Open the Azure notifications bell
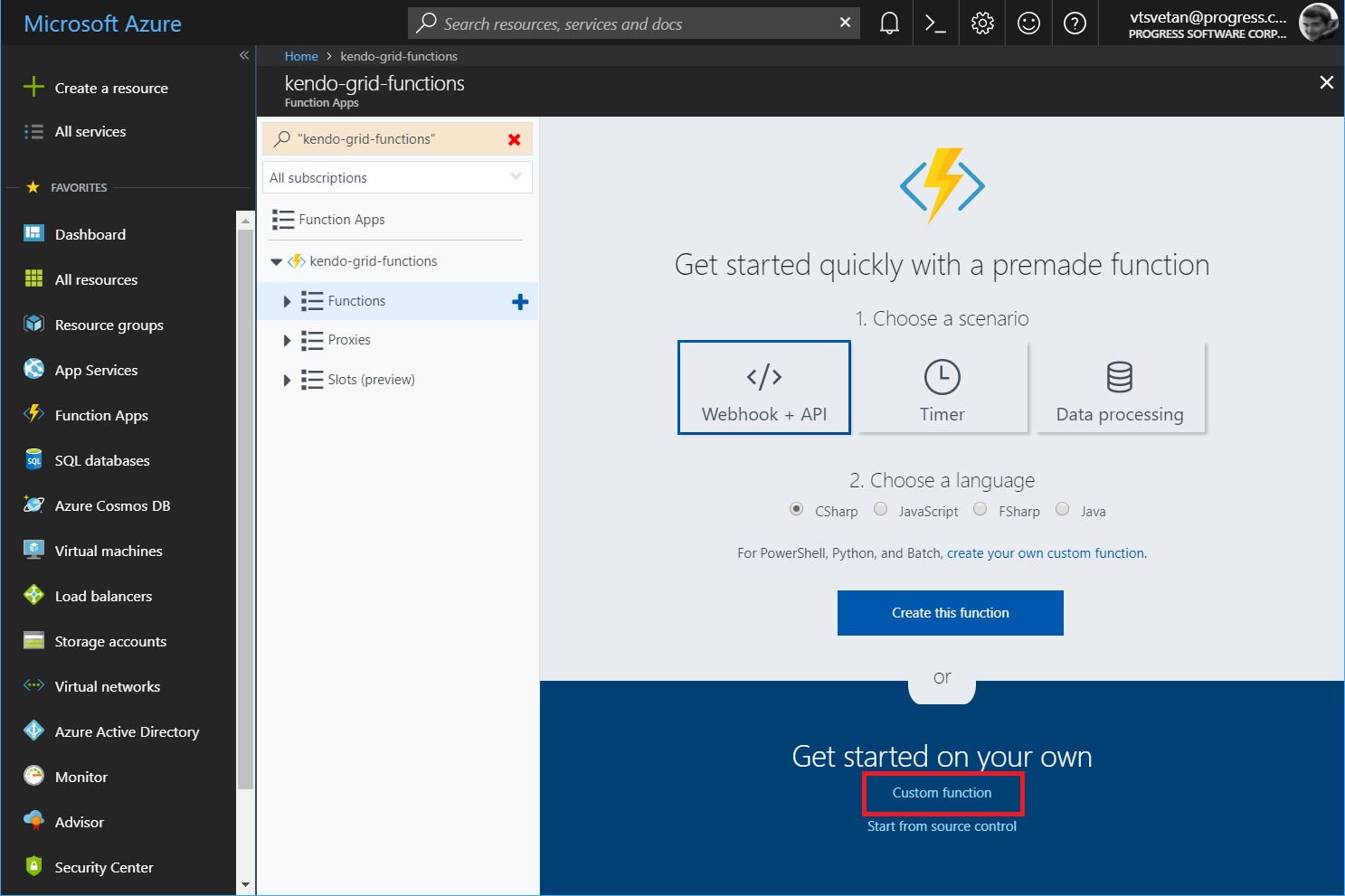The image size is (1345, 896). (x=887, y=23)
